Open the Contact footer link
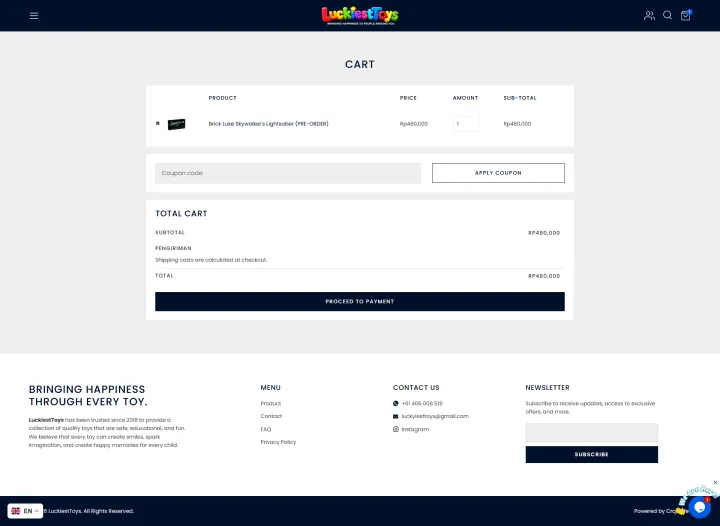Screen dimensions: 720x526 271,416
